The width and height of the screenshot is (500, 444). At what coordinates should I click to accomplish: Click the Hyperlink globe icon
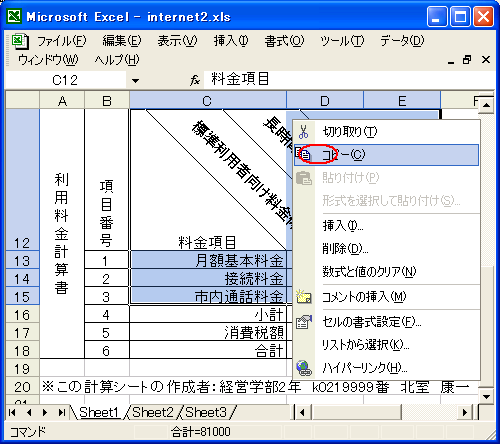point(304,368)
